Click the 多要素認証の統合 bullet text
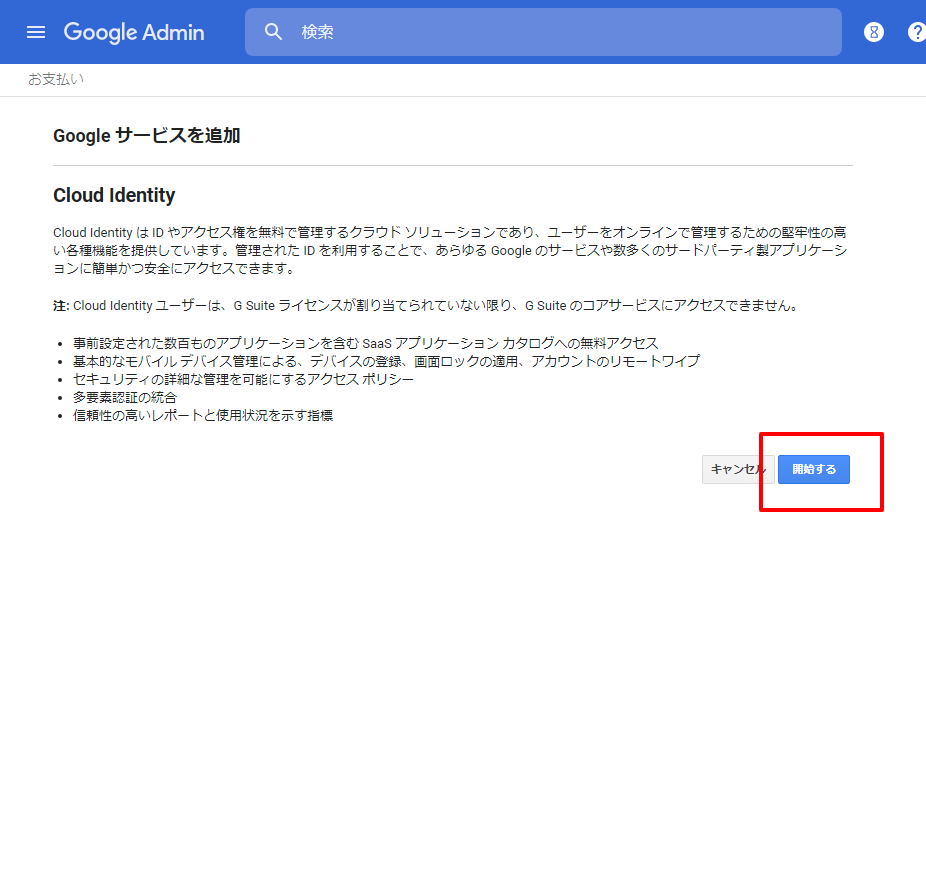Viewport: 926px width, 891px height. [x=125, y=397]
